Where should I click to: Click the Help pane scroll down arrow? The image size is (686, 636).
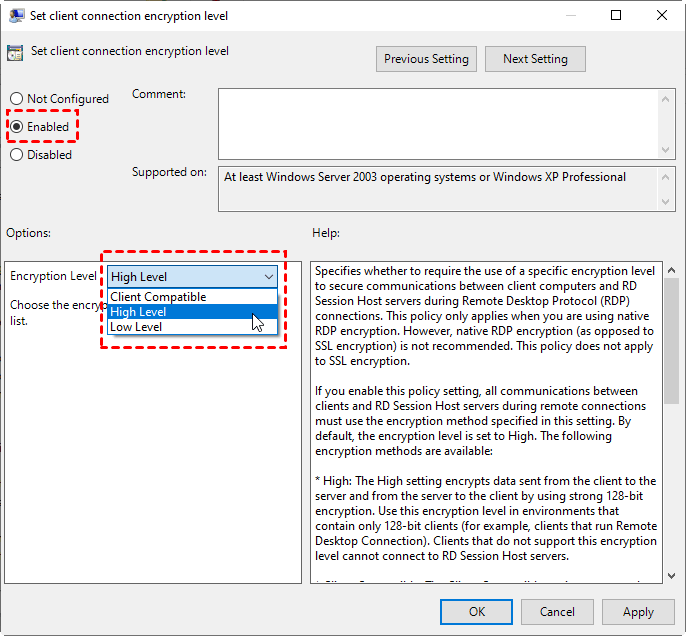click(672, 576)
